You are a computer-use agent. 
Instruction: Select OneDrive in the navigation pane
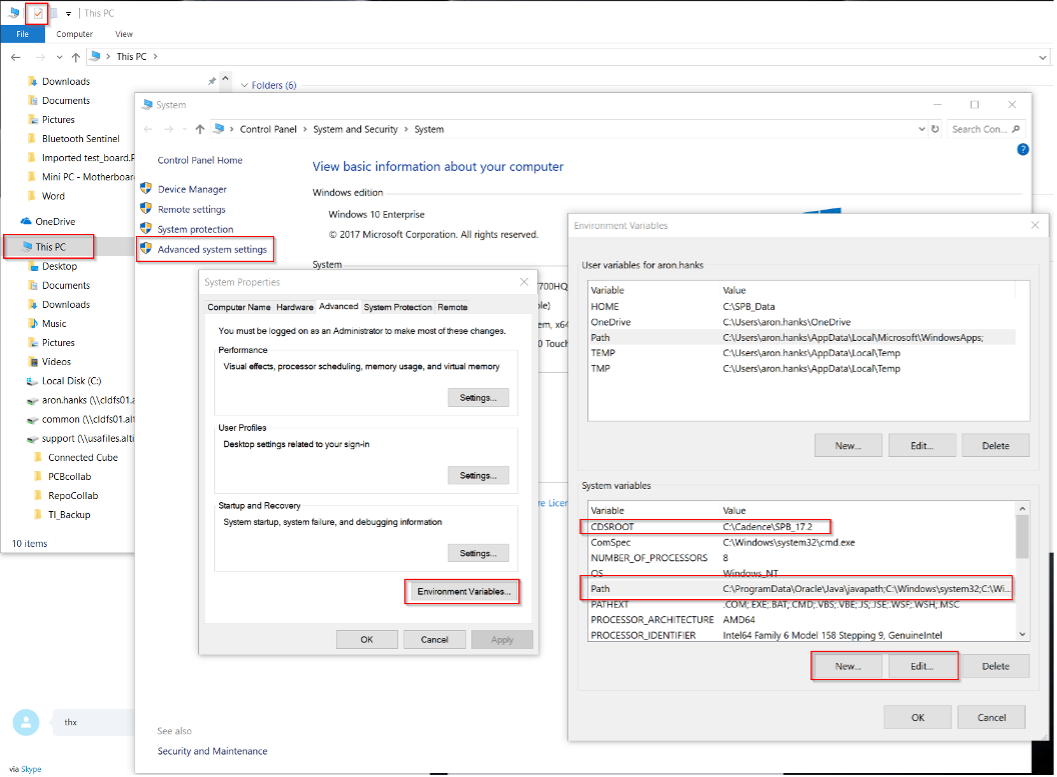coord(55,221)
